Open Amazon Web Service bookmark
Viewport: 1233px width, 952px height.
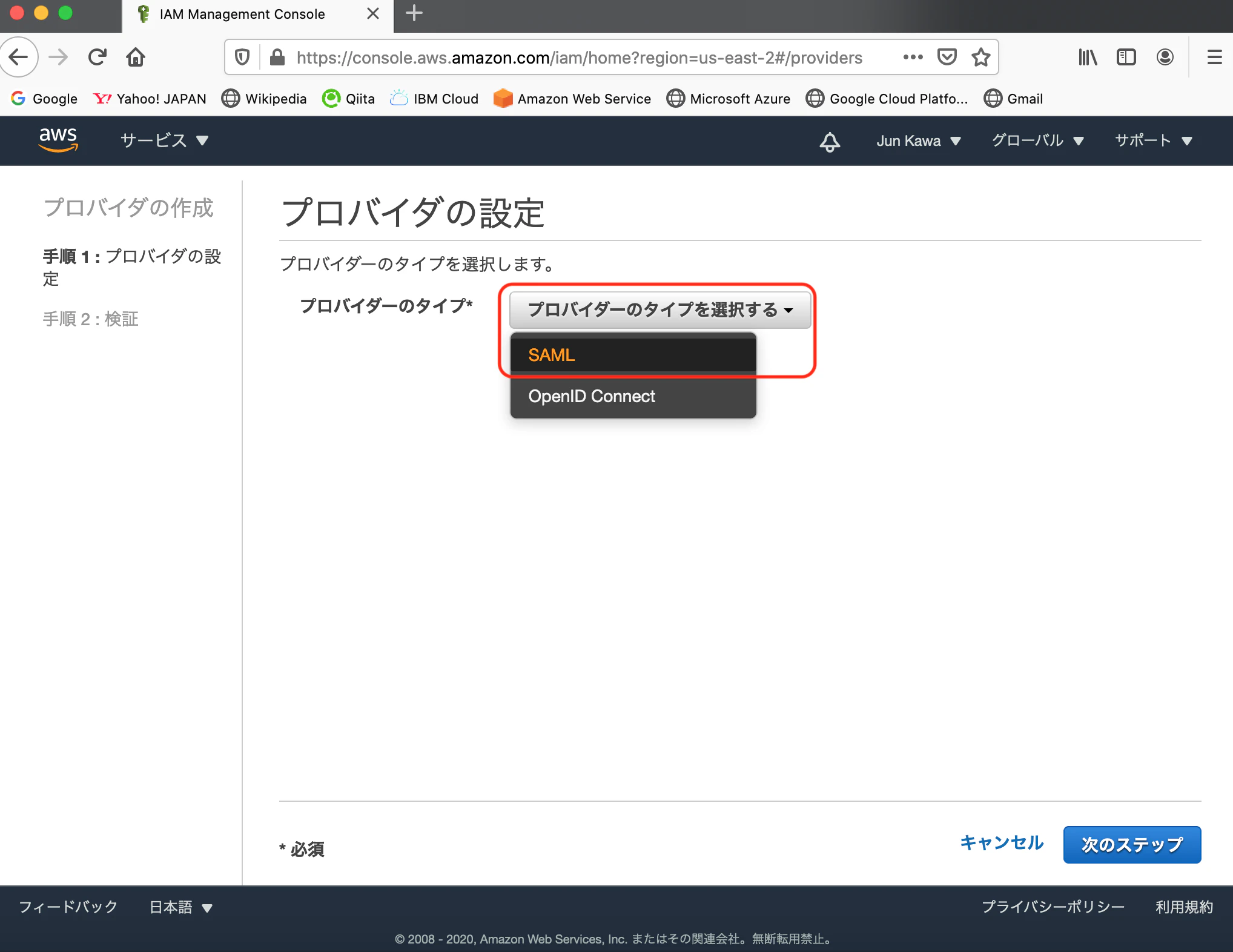click(572, 99)
